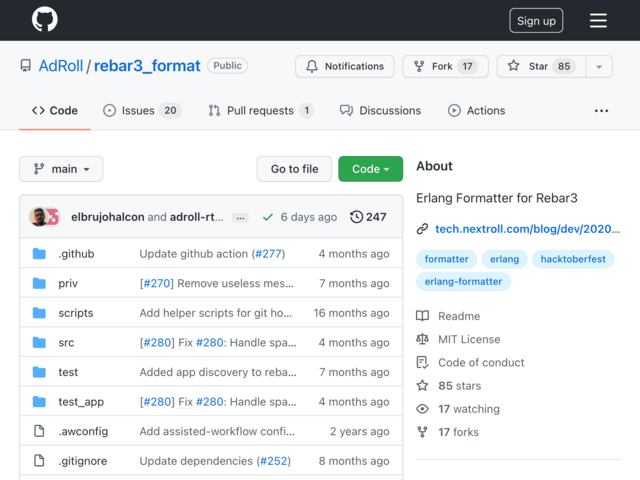Viewport: 640px width, 480px height.
Task: Click '2 years ago' timestamp for .awconfig
Action: [x=360, y=431]
